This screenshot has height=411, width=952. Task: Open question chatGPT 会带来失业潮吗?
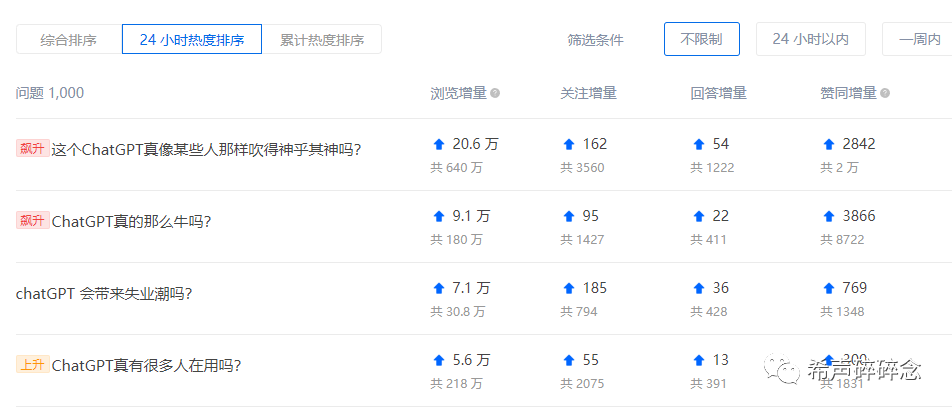(x=104, y=294)
